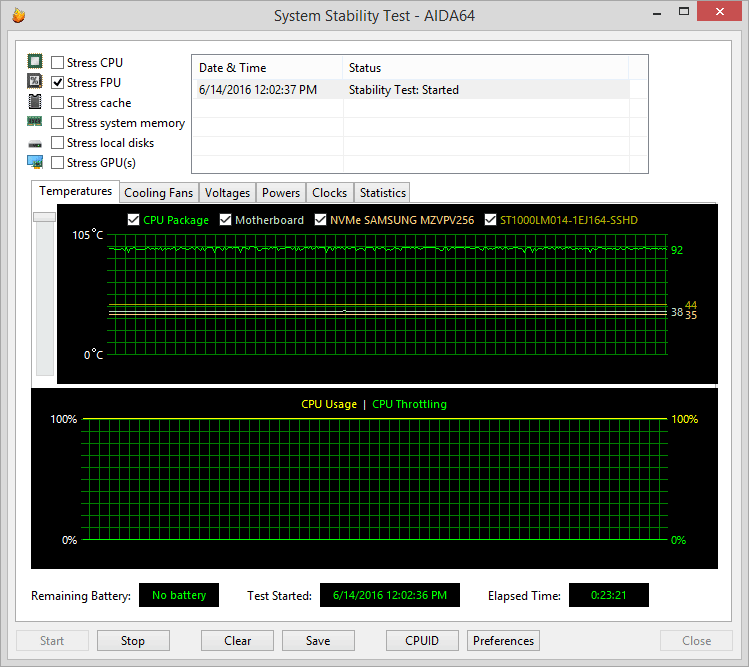
Task: Select the Temperatures tab
Action: tap(75, 191)
